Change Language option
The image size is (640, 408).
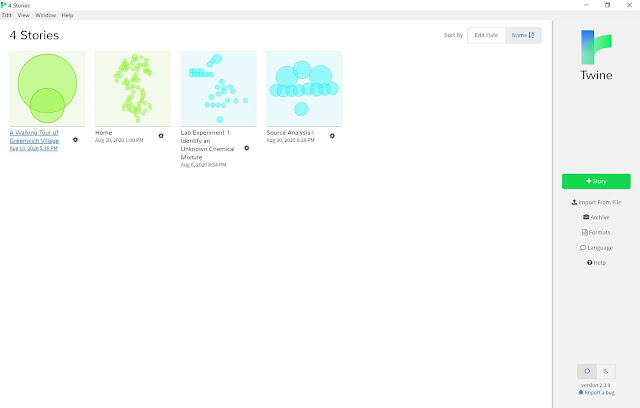click(596, 248)
